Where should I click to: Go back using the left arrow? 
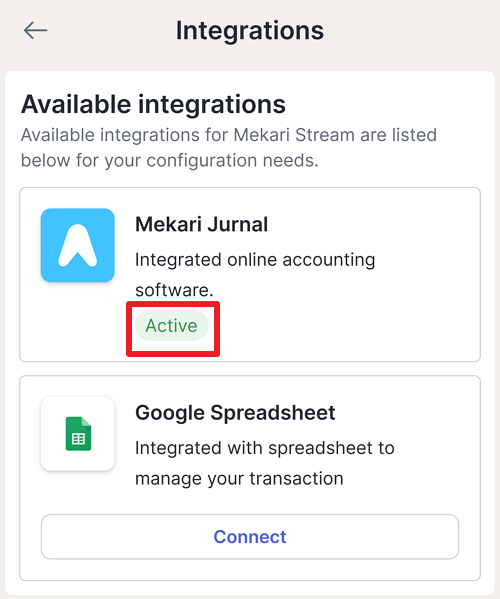[x=36, y=31]
